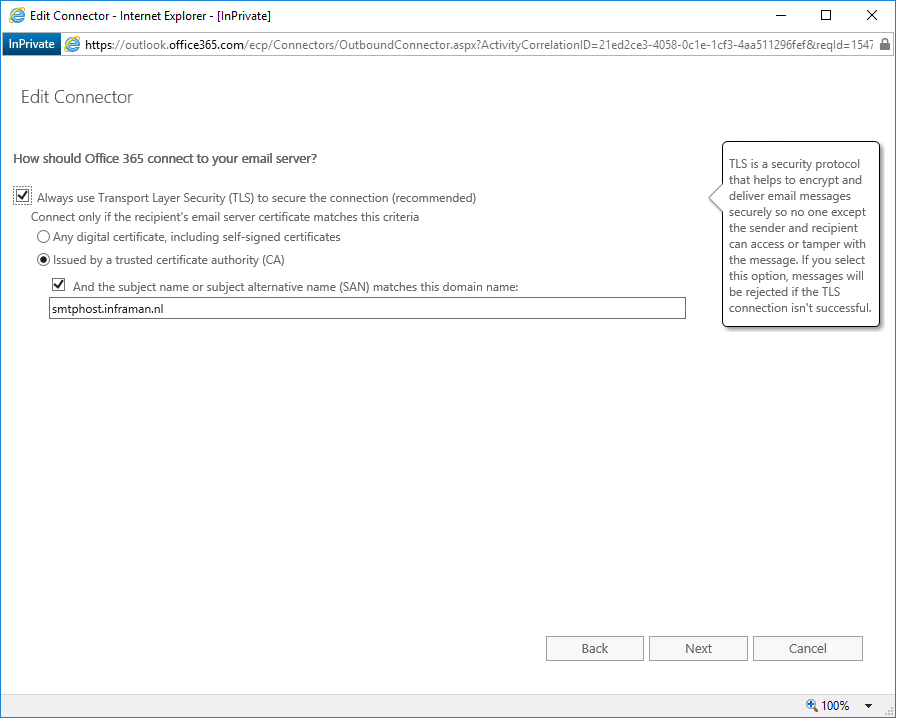Viewport: 898px width, 718px height.
Task: Click the Back button
Action: pos(594,648)
